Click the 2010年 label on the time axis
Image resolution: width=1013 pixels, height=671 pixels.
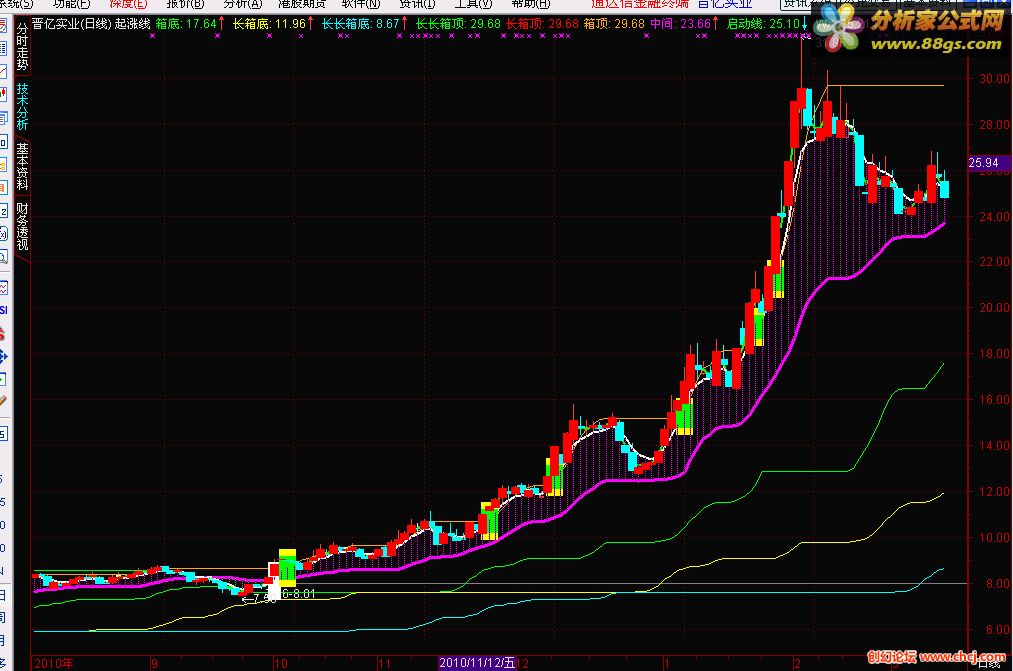coord(54,663)
